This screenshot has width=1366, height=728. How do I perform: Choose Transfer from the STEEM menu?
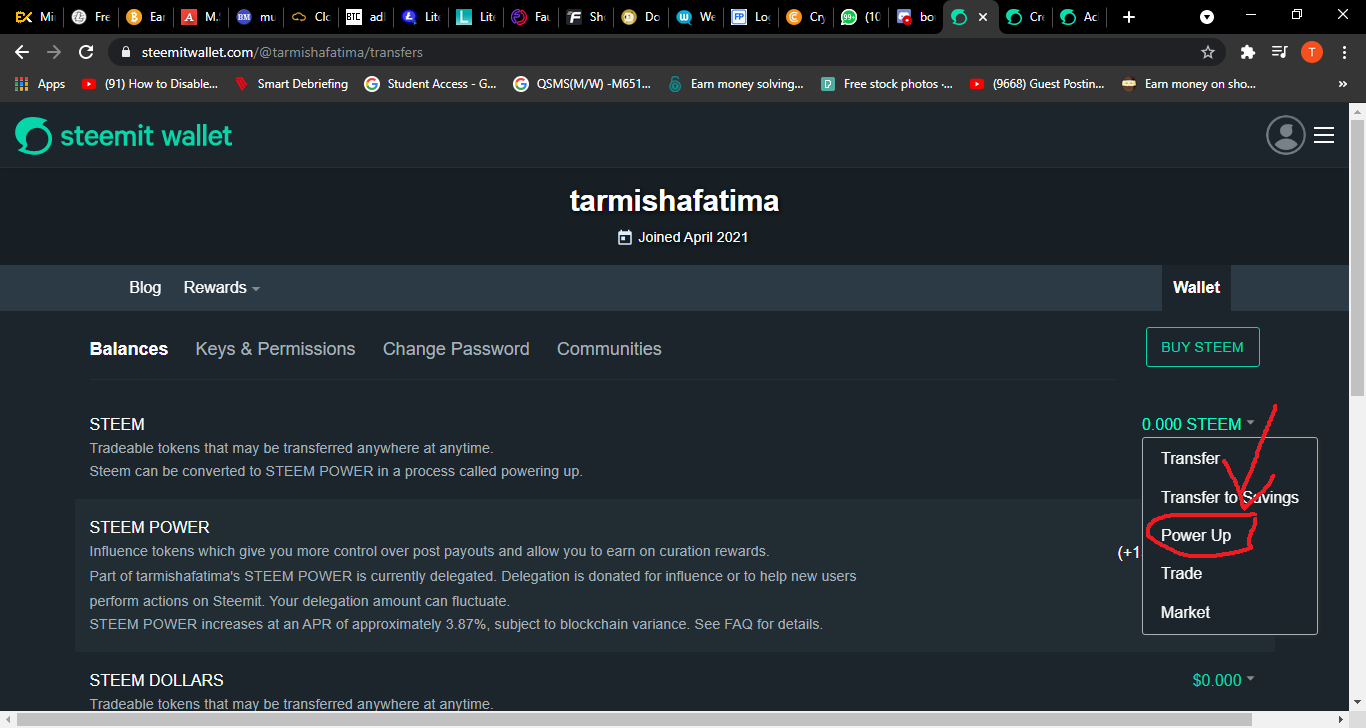coord(1190,459)
